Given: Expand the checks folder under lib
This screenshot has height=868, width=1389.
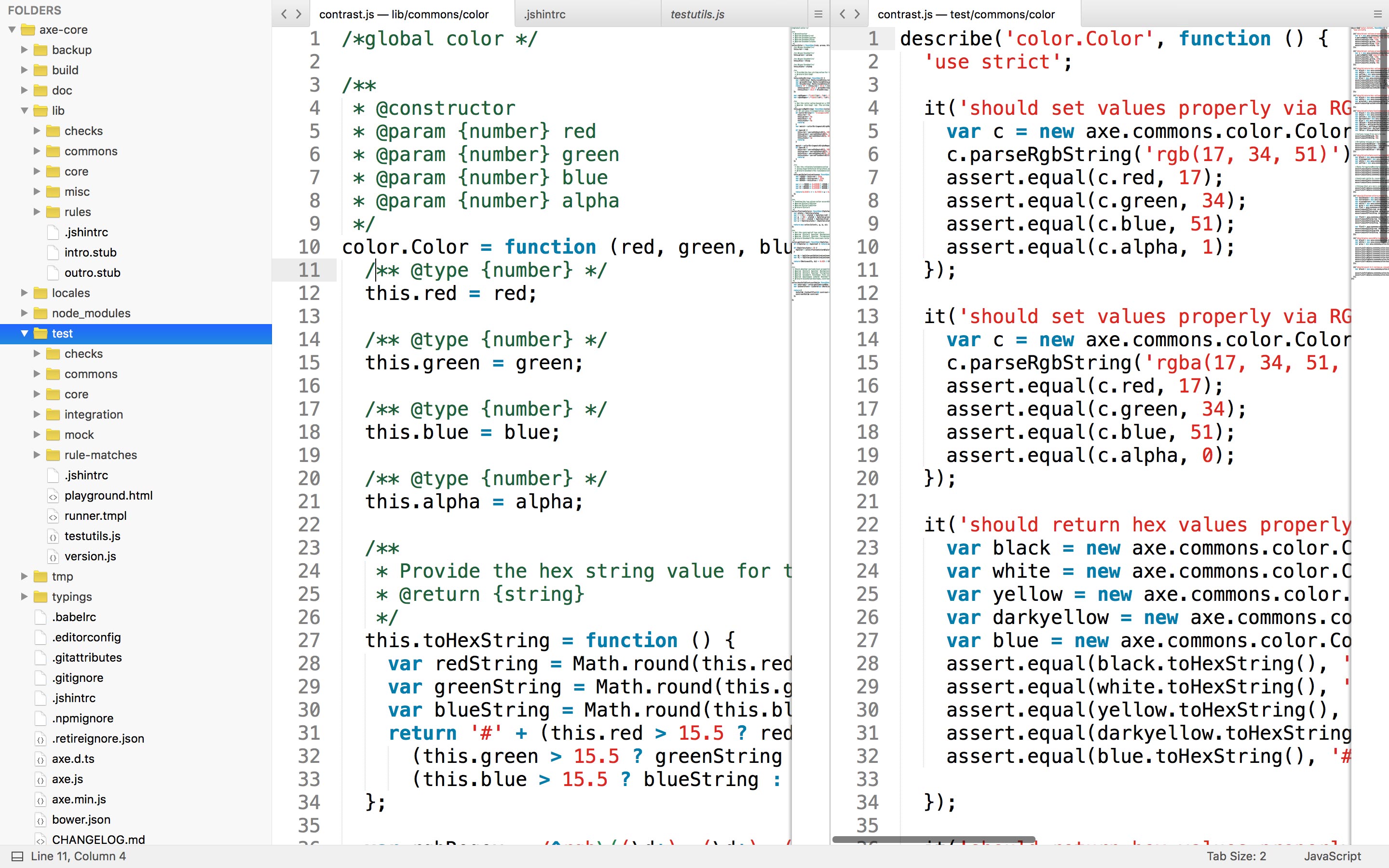Looking at the screenshot, I should (37, 131).
